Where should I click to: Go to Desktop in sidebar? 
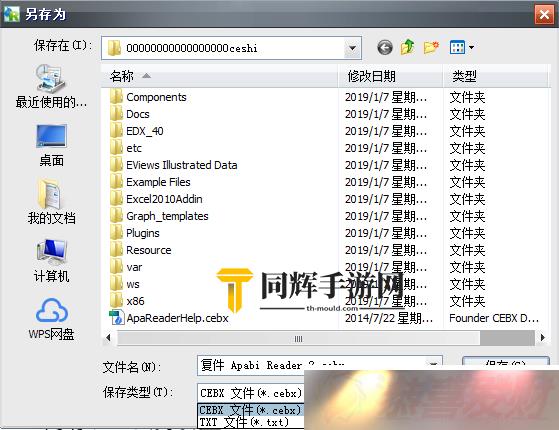point(51,145)
